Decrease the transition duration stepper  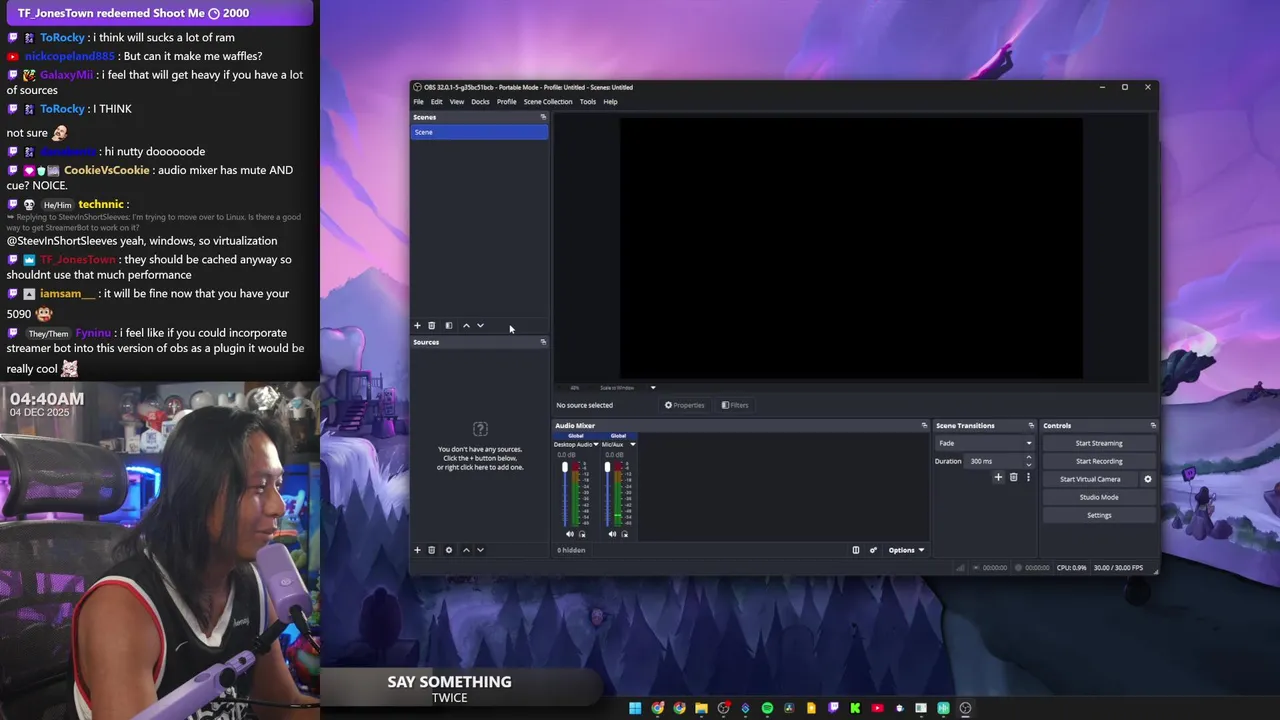pos(1028,464)
